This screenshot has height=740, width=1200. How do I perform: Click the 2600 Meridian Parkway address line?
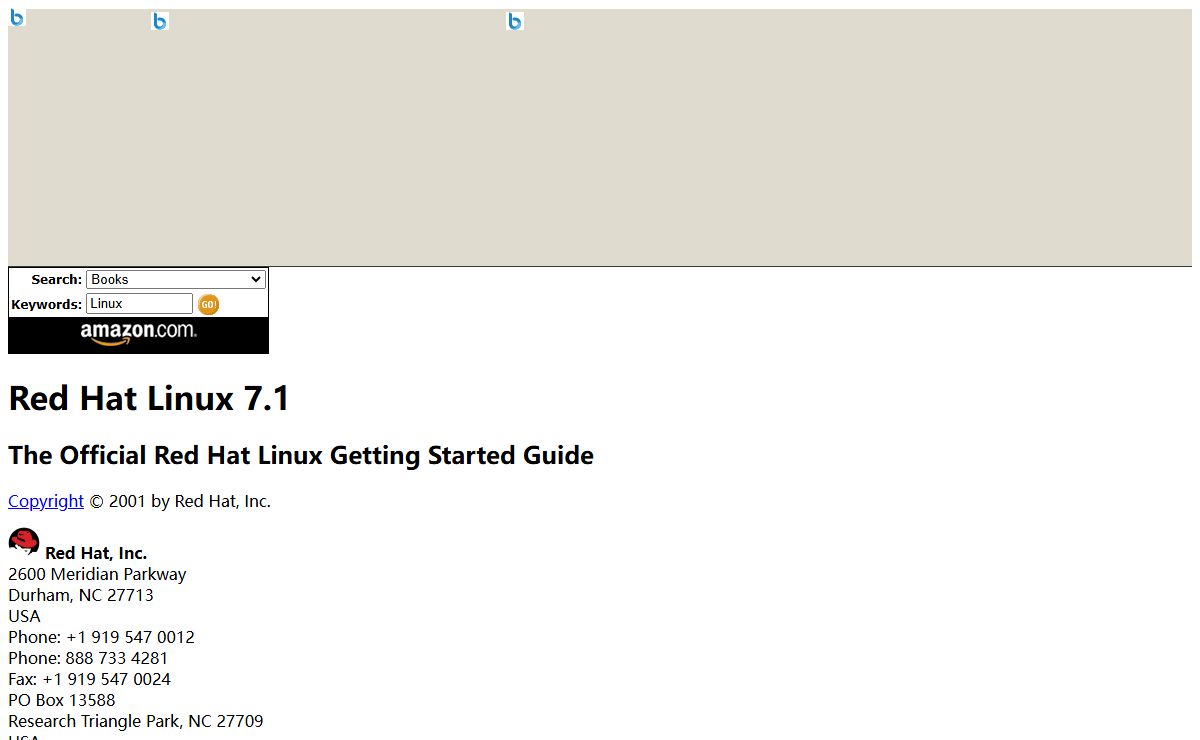point(97,574)
